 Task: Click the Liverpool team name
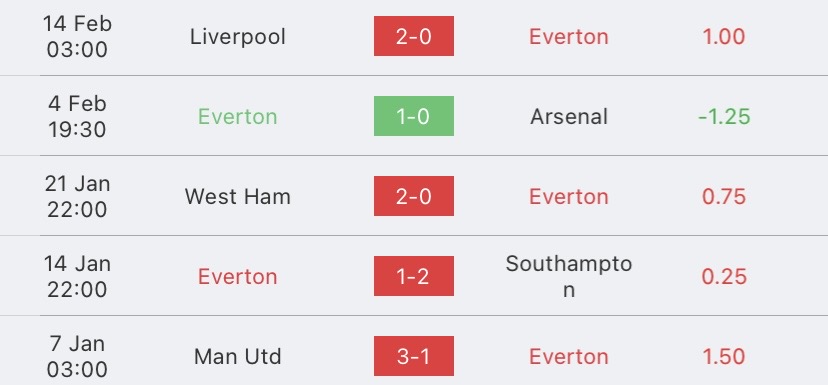coord(238,37)
